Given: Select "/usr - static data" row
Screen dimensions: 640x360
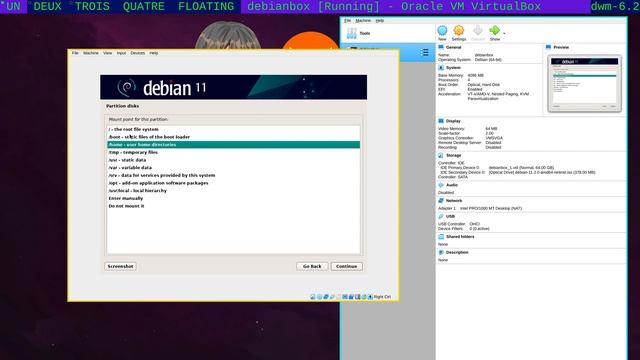Looking at the screenshot, I should (233, 160).
